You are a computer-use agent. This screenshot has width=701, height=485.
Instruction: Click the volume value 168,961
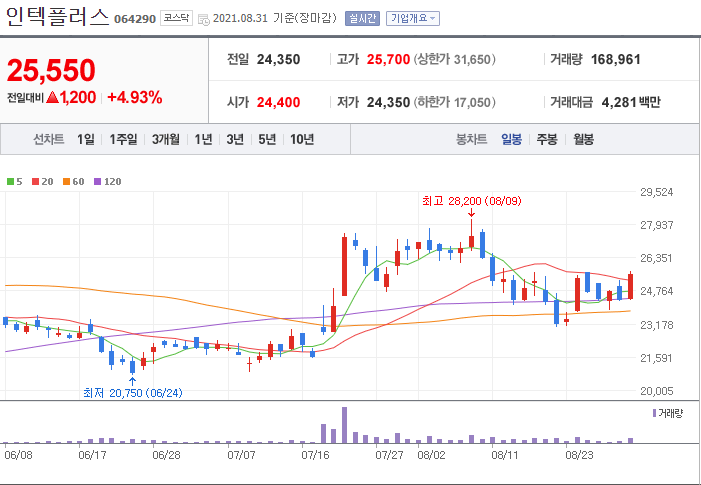616,59
